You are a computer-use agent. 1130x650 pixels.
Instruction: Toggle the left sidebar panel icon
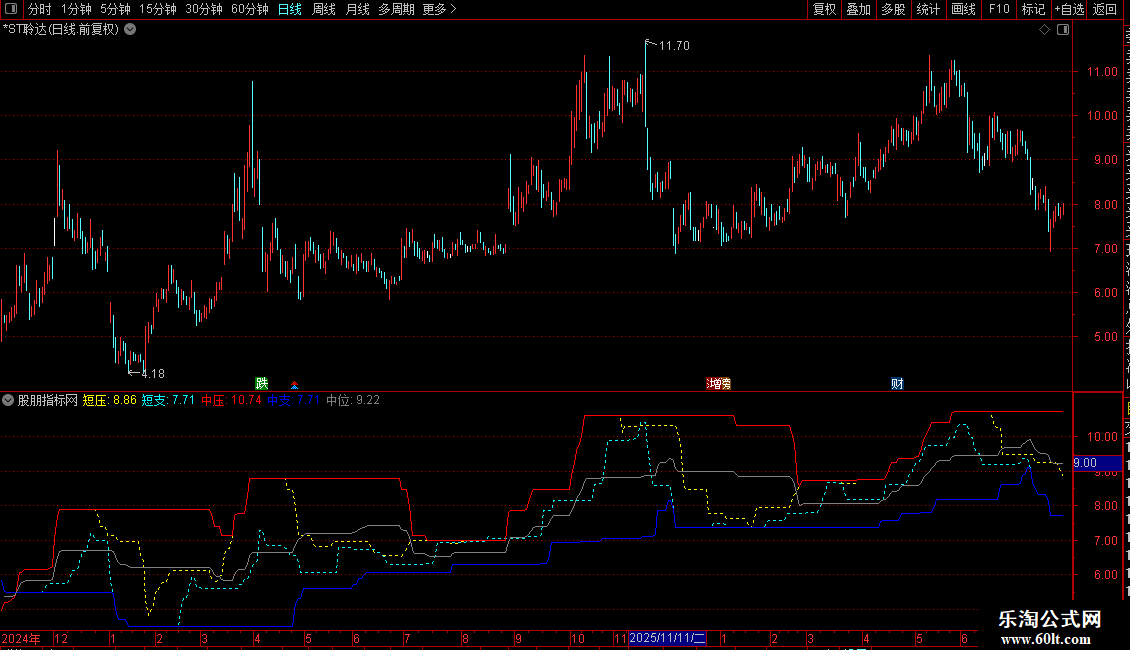coord(11,9)
